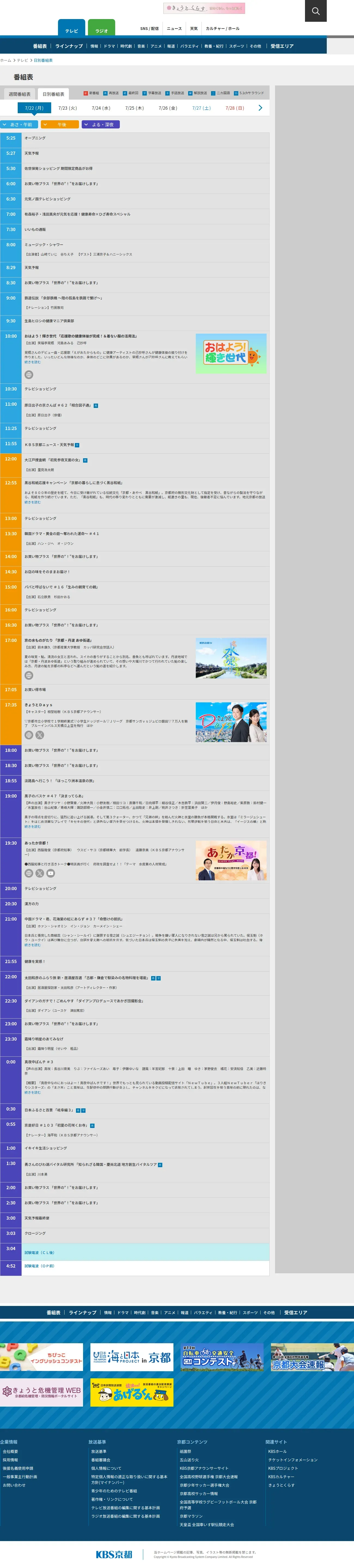The height and width of the screenshot is (1568, 354).
Task: Open 番組表 in top navigation bar
Action: [39, 46]
